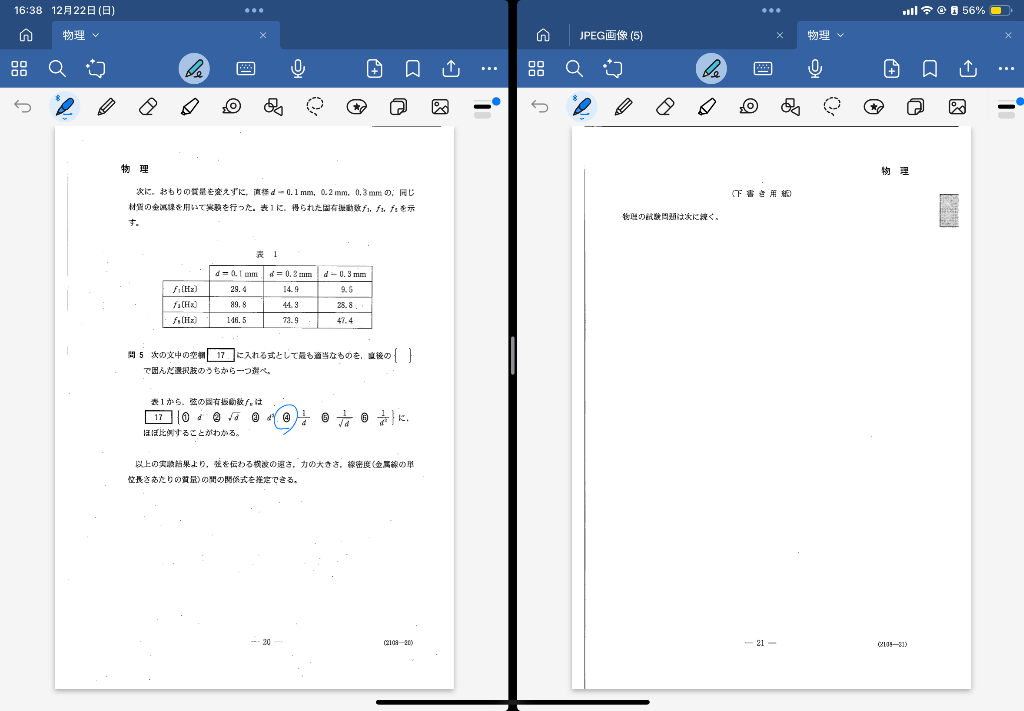Expand the 物理 tab dropdown in left pane
Image resolution: width=1024 pixels, height=711 pixels.
[x=96, y=35]
